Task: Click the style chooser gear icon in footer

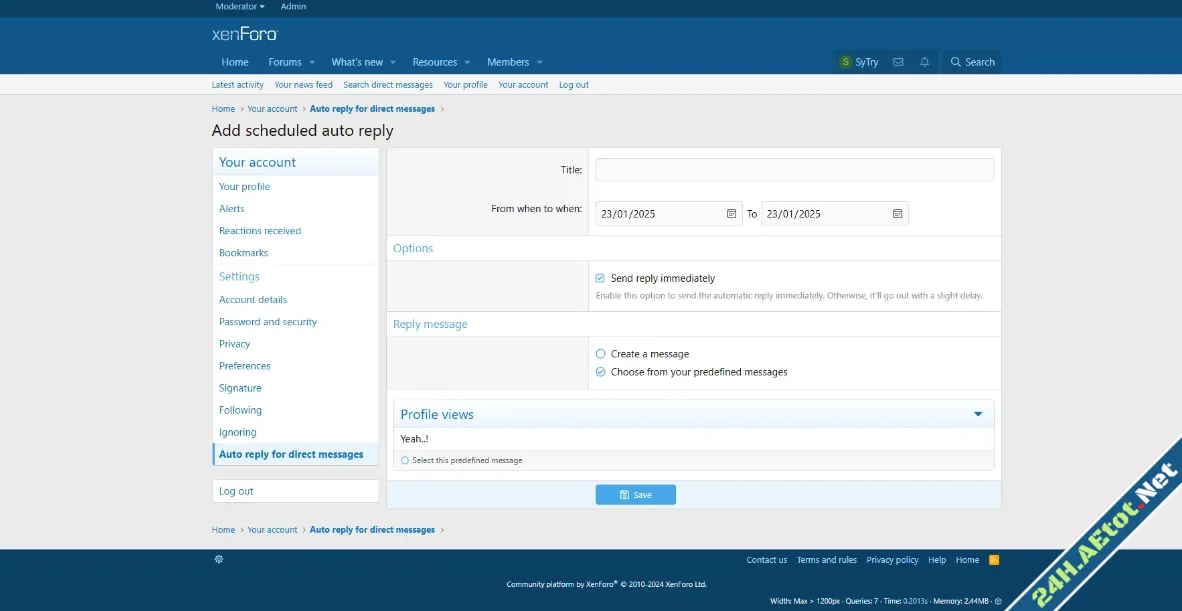Action: coord(219,560)
